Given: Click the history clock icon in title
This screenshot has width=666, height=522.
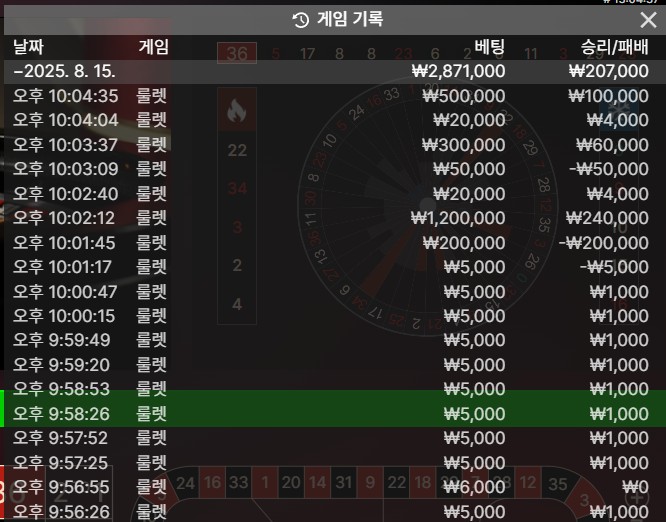Looking at the screenshot, I should point(301,20).
